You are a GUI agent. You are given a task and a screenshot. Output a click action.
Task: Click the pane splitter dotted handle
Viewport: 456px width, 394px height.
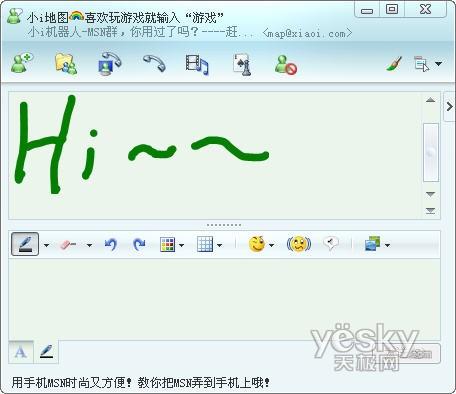224,225
